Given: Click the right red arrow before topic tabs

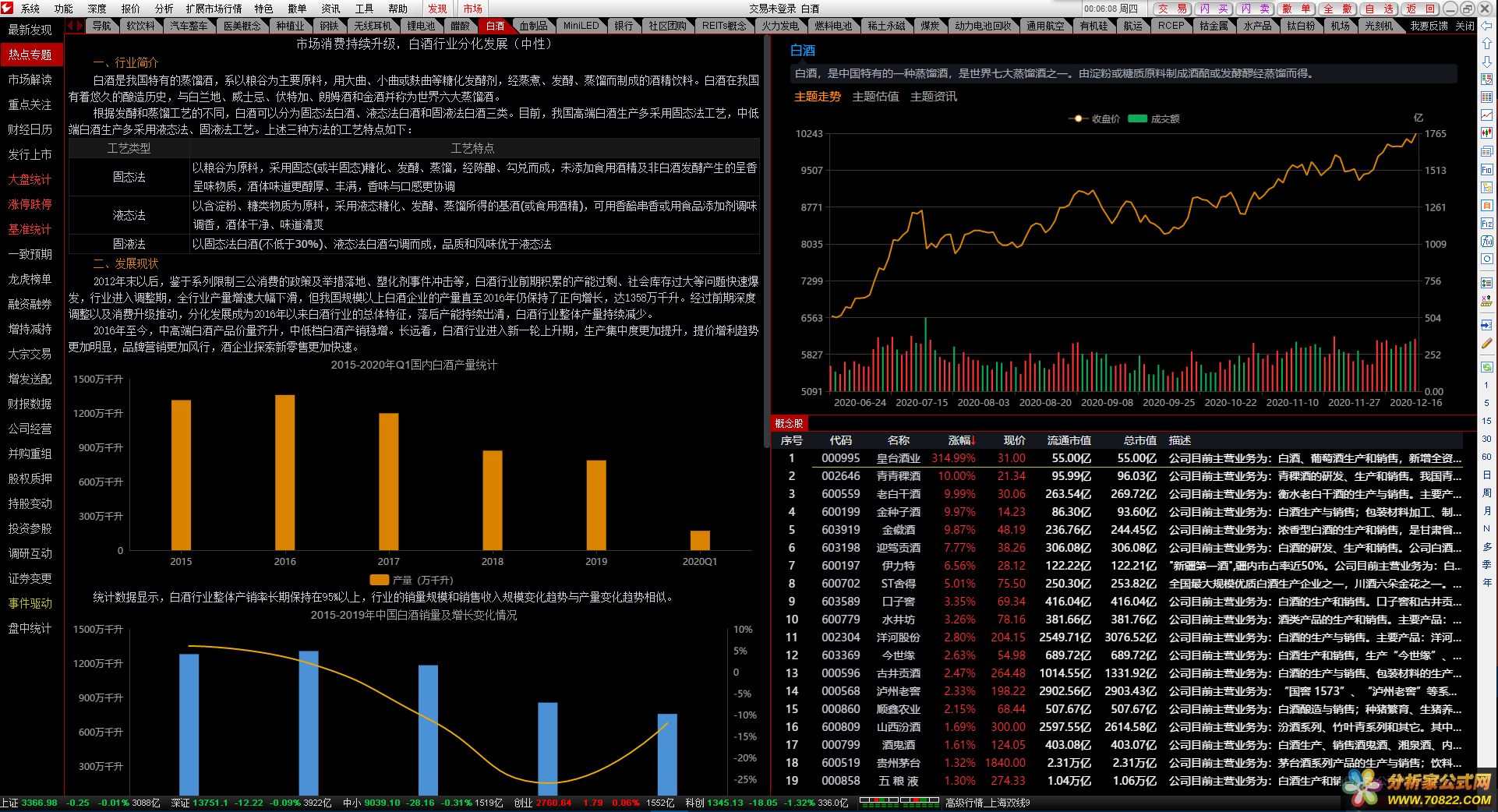Looking at the screenshot, I should [x=79, y=26].
